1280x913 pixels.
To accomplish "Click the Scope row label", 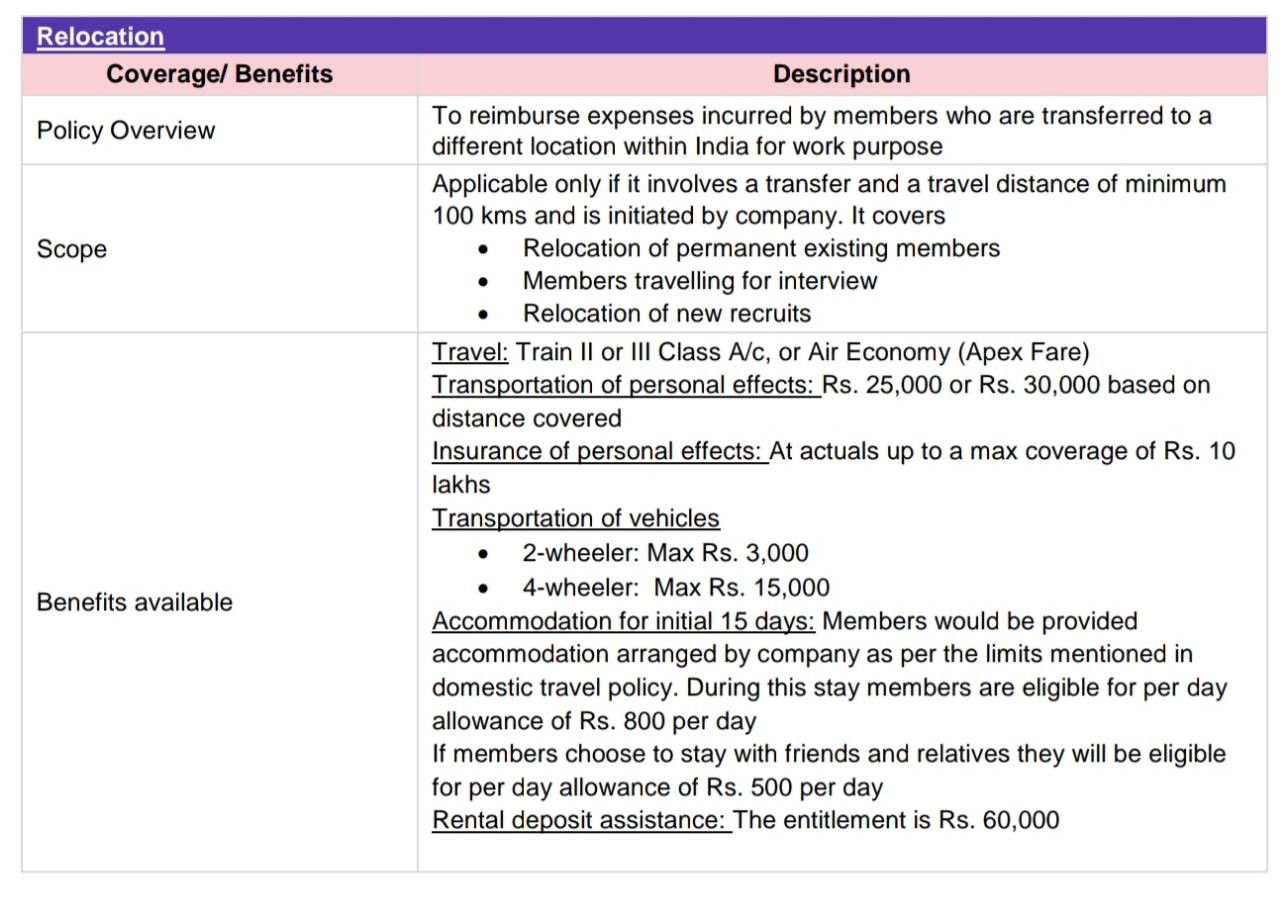I will click(72, 249).
